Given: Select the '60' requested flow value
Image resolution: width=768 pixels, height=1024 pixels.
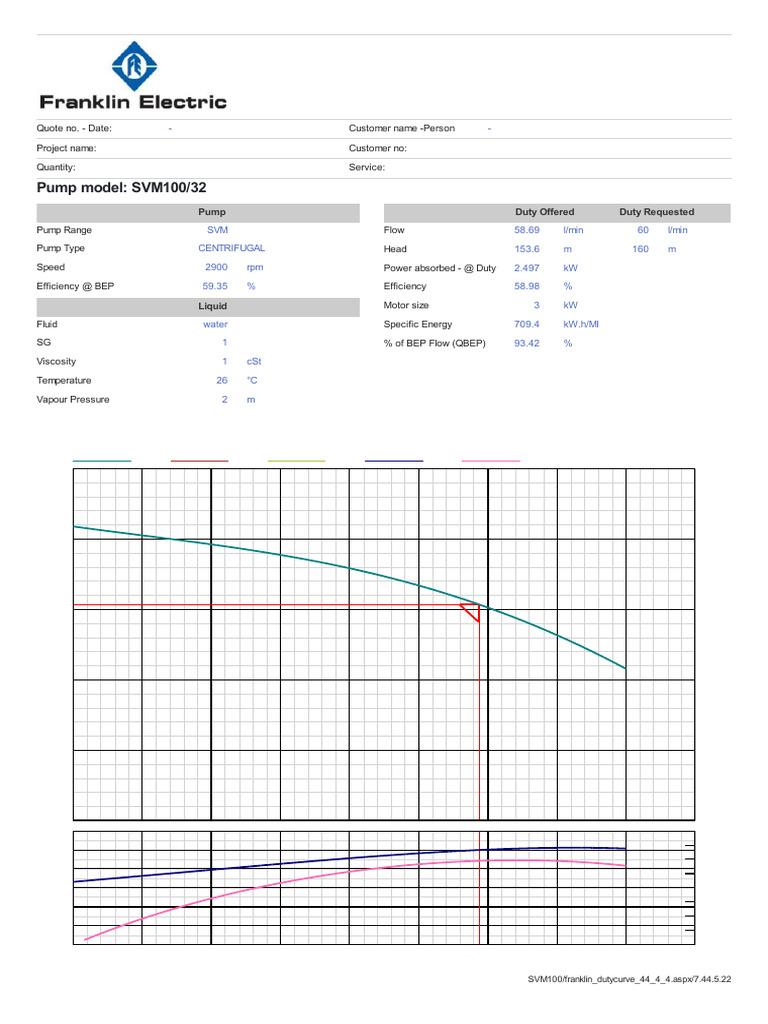Looking at the screenshot, I should (x=643, y=230).
